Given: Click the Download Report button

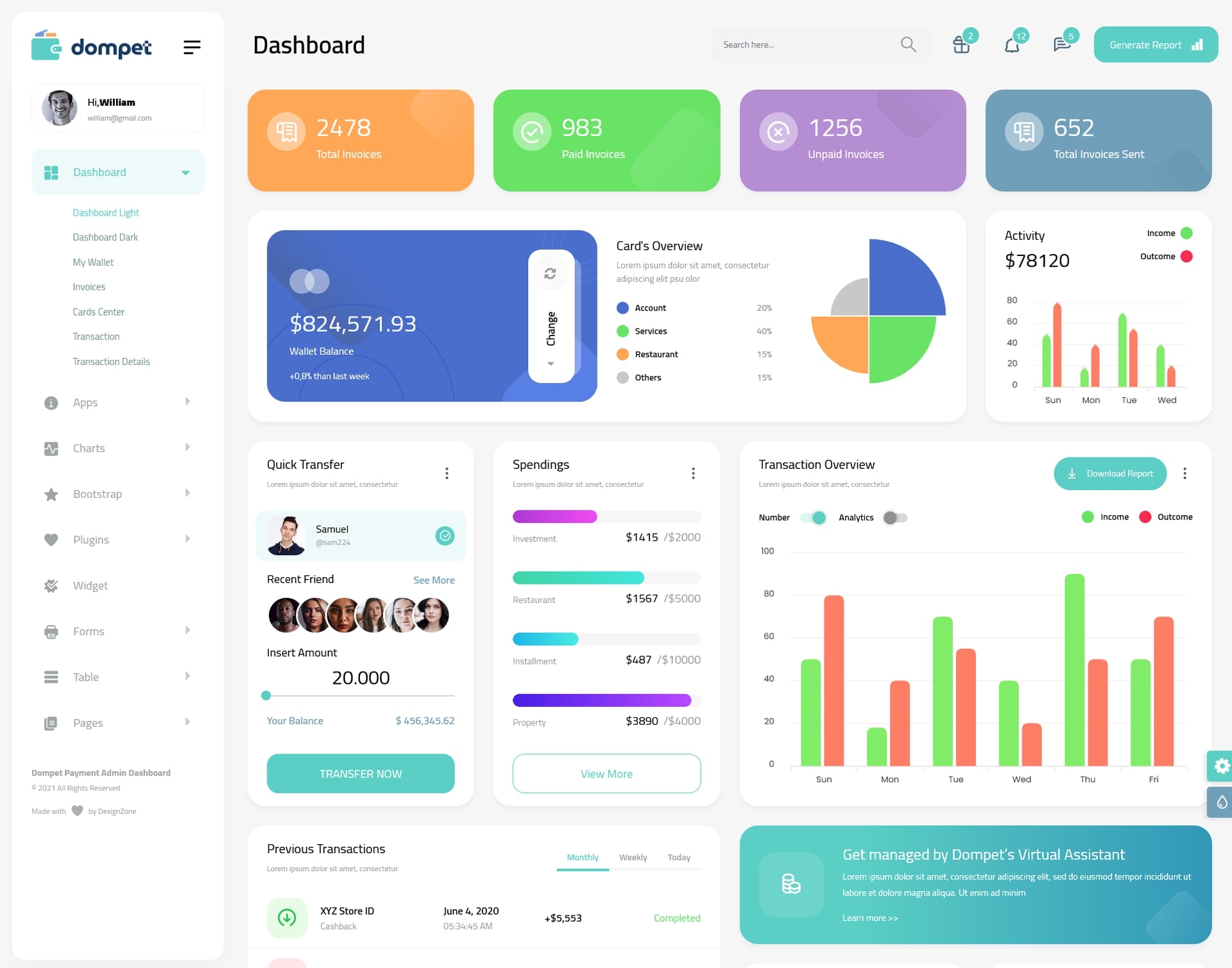Looking at the screenshot, I should tap(1108, 474).
